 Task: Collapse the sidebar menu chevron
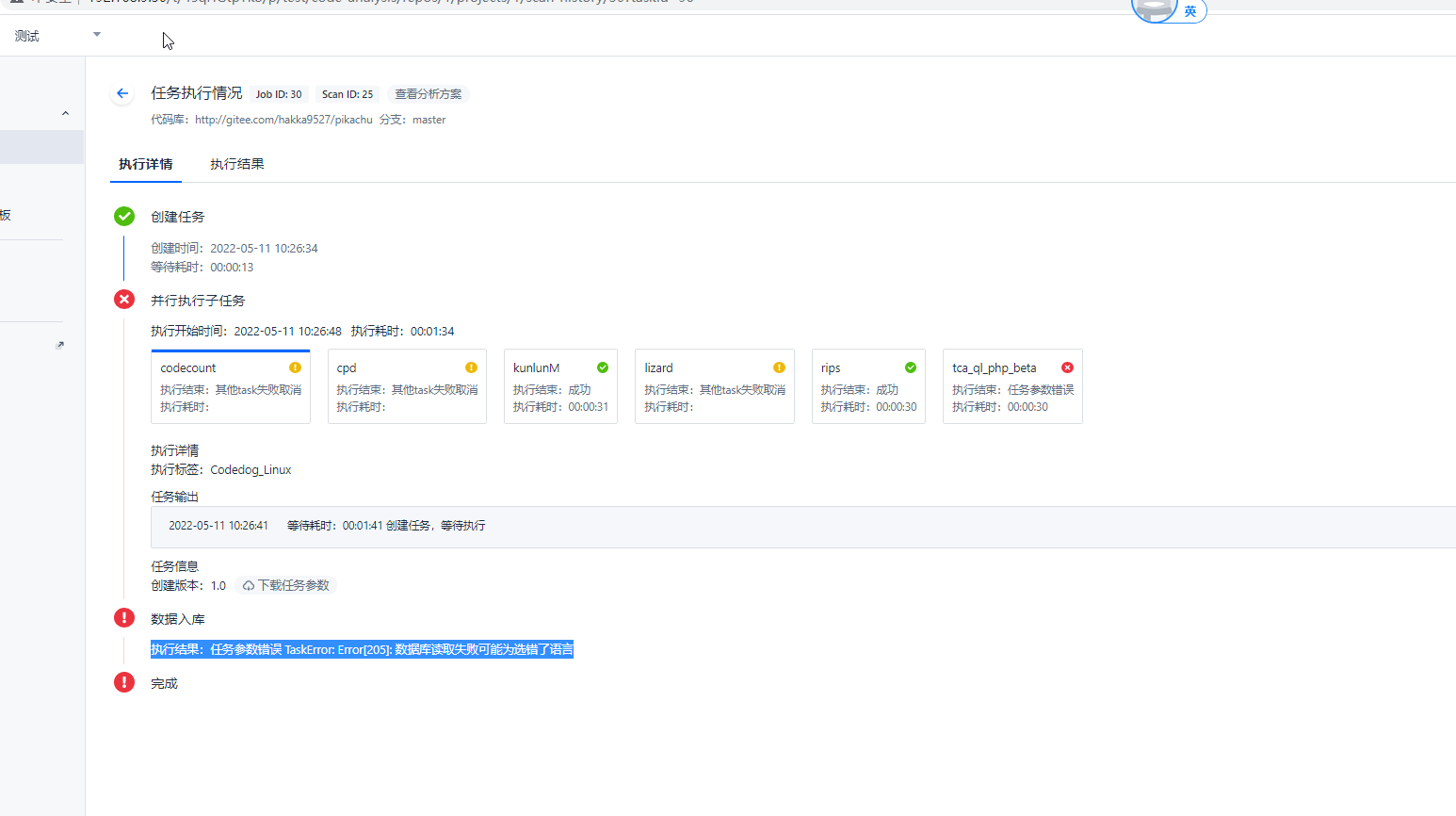coord(65,113)
